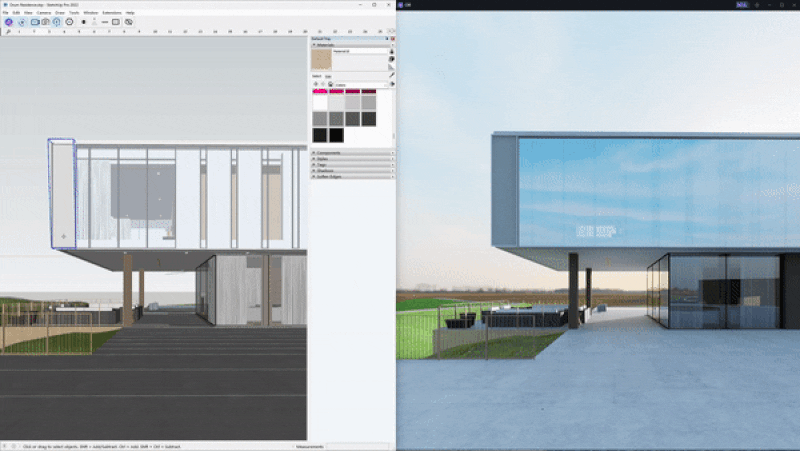The height and width of the screenshot is (451, 800).
Task: Click the black dot toolbar icon
Action: [x=84, y=22]
